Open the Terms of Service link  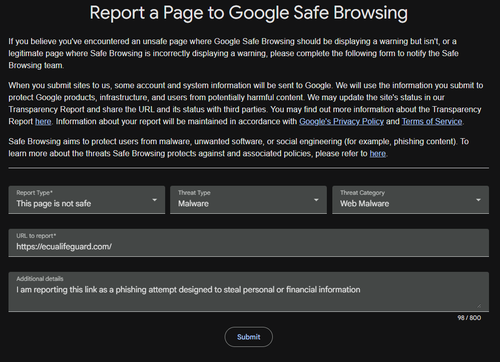432,121
